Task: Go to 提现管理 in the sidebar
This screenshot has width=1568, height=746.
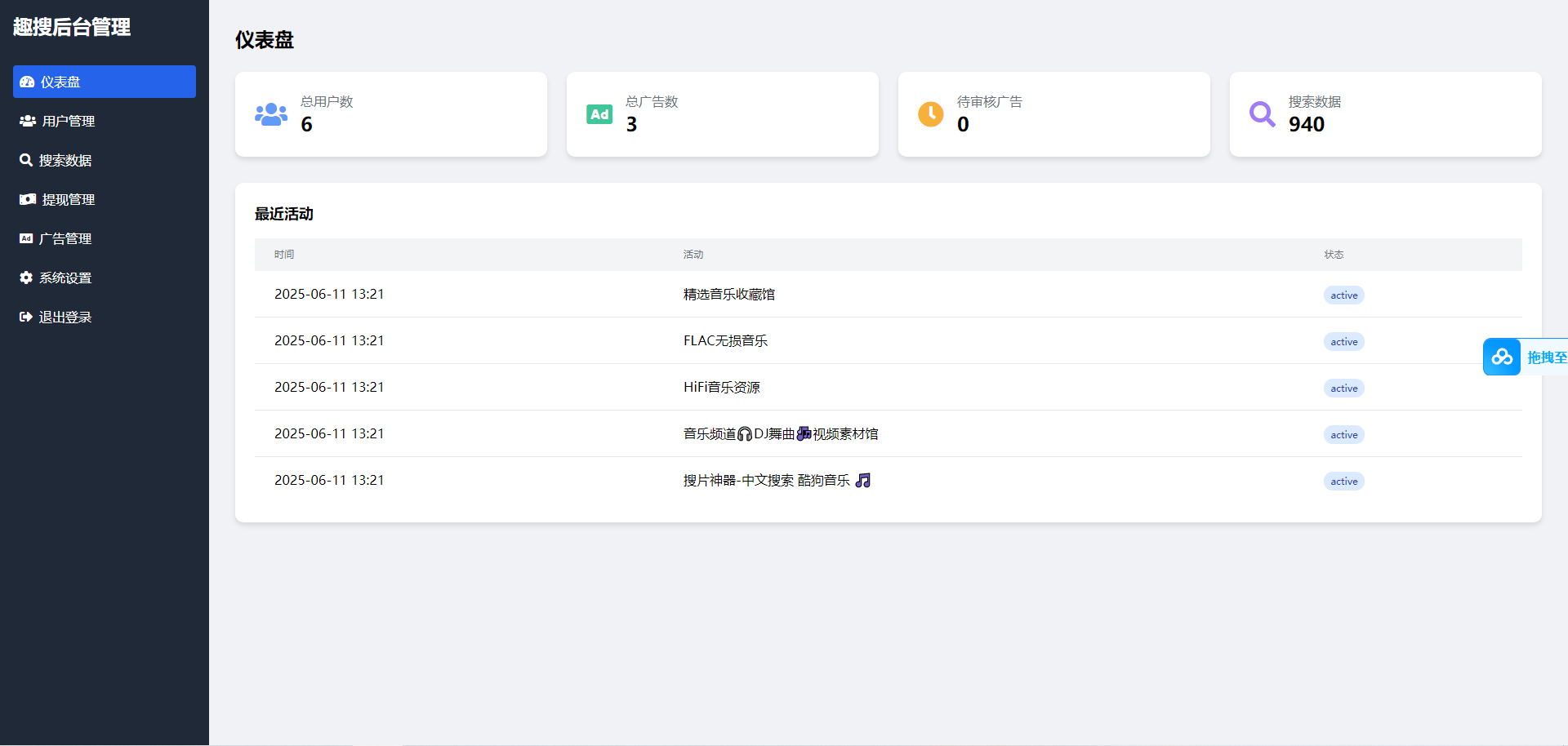Action: 69,199
